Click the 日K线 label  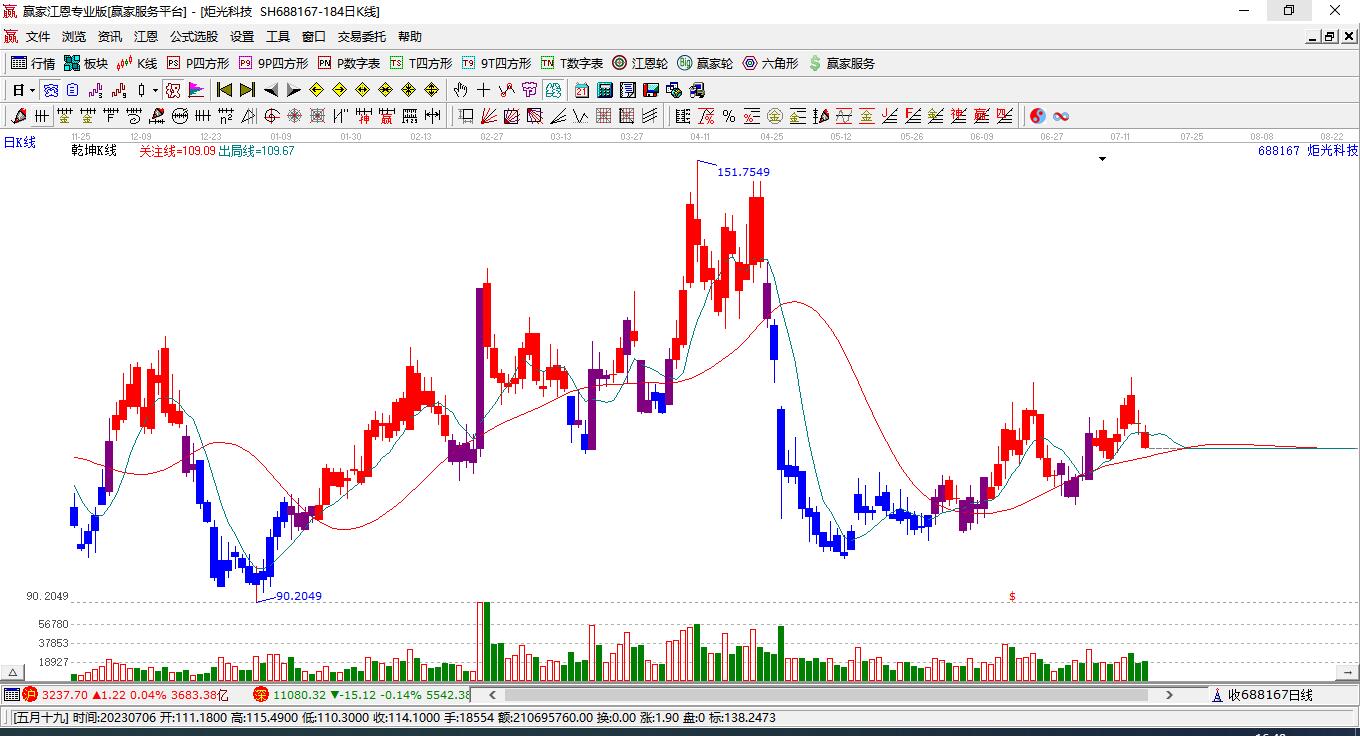[19, 143]
